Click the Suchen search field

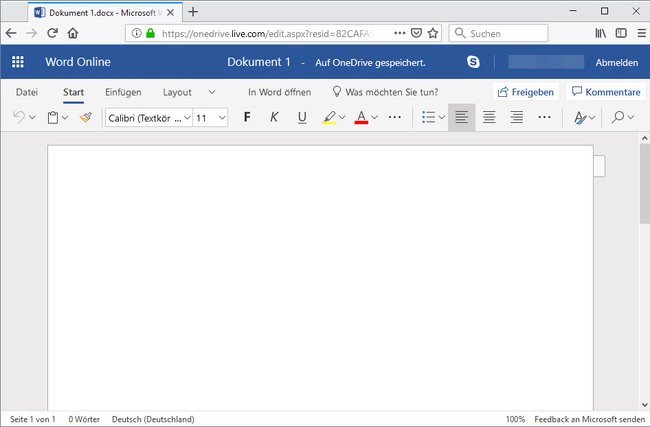pyautogui.click(x=498, y=33)
